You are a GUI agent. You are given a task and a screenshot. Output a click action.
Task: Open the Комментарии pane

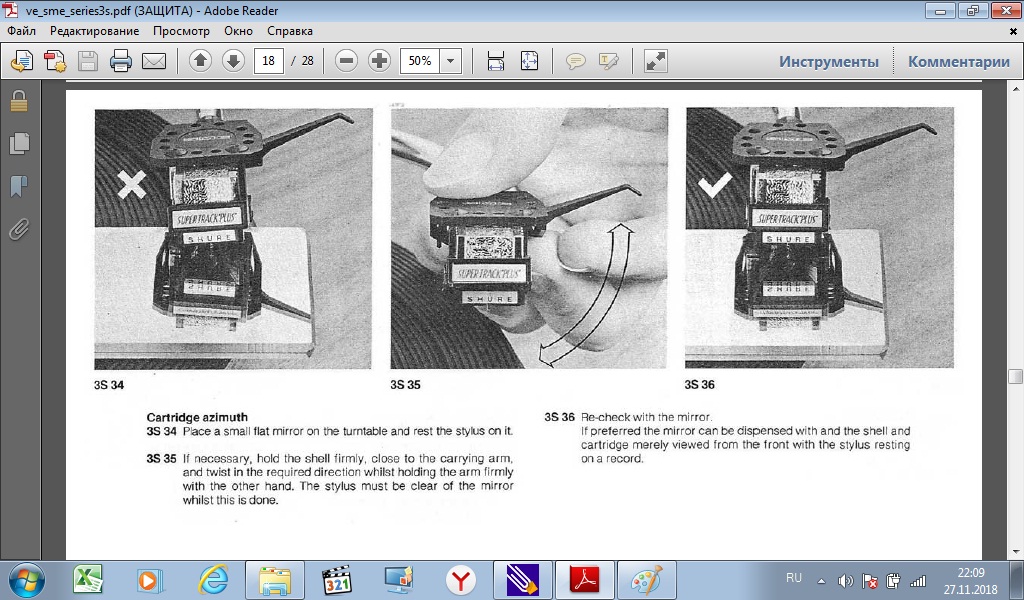pos(958,61)
